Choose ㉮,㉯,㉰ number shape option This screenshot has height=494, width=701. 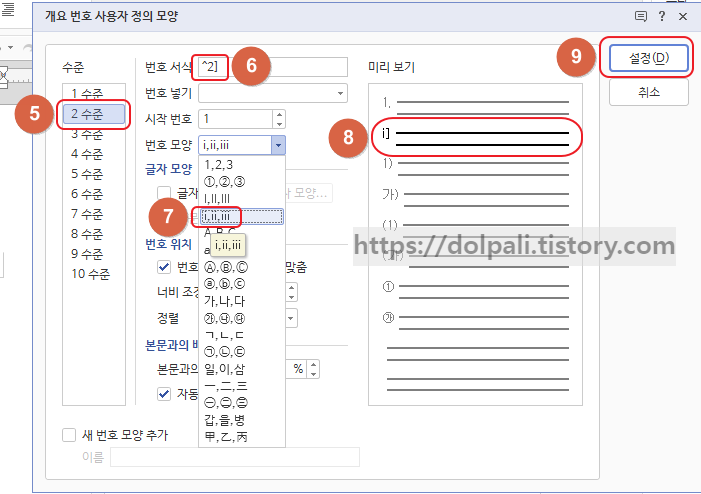(x=241, y=318)
